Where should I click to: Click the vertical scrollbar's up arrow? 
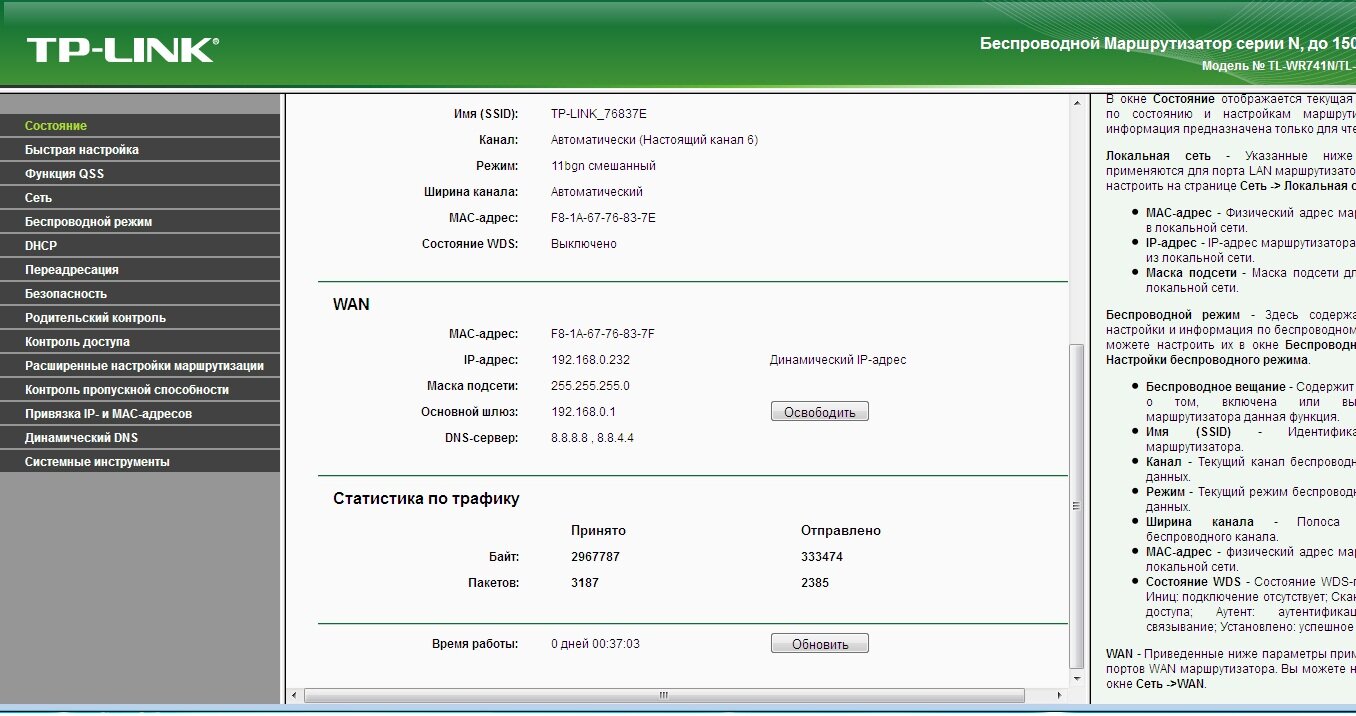click(x=1077, y=102)
